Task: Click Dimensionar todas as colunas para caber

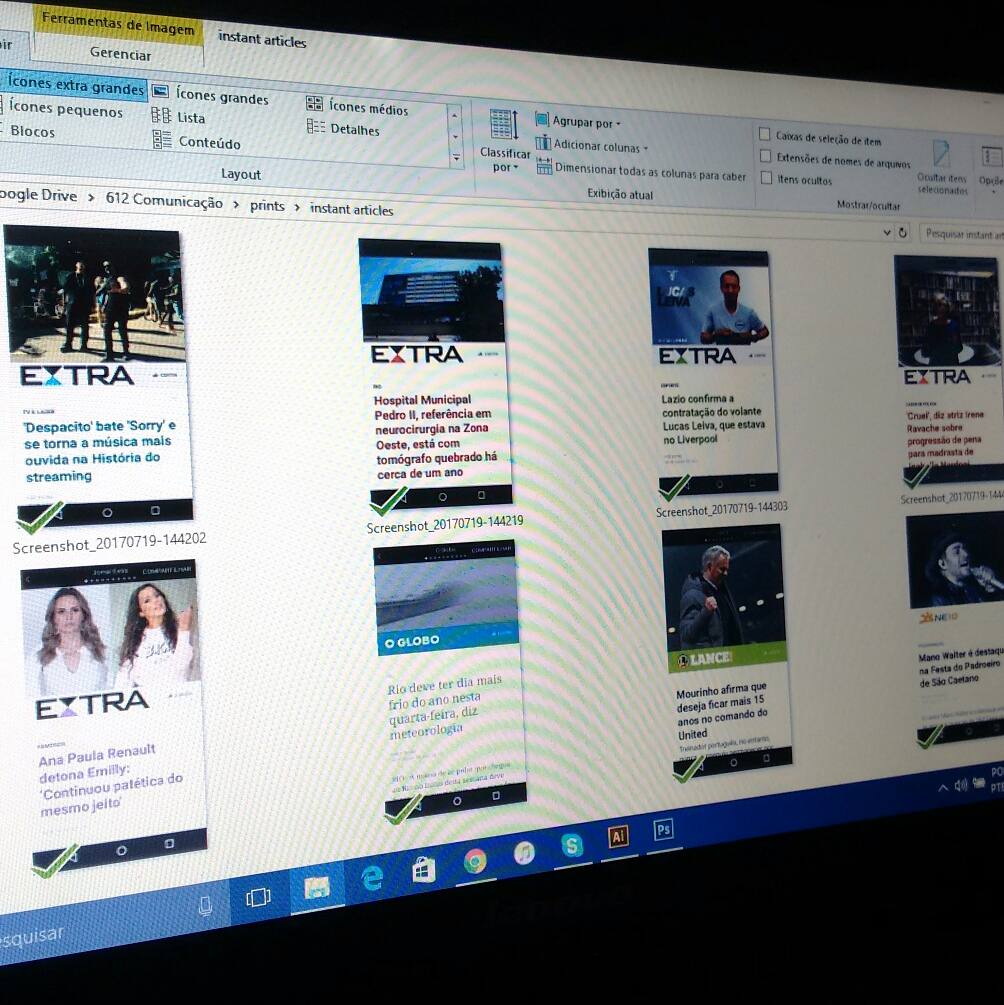Action: (641, 171)
